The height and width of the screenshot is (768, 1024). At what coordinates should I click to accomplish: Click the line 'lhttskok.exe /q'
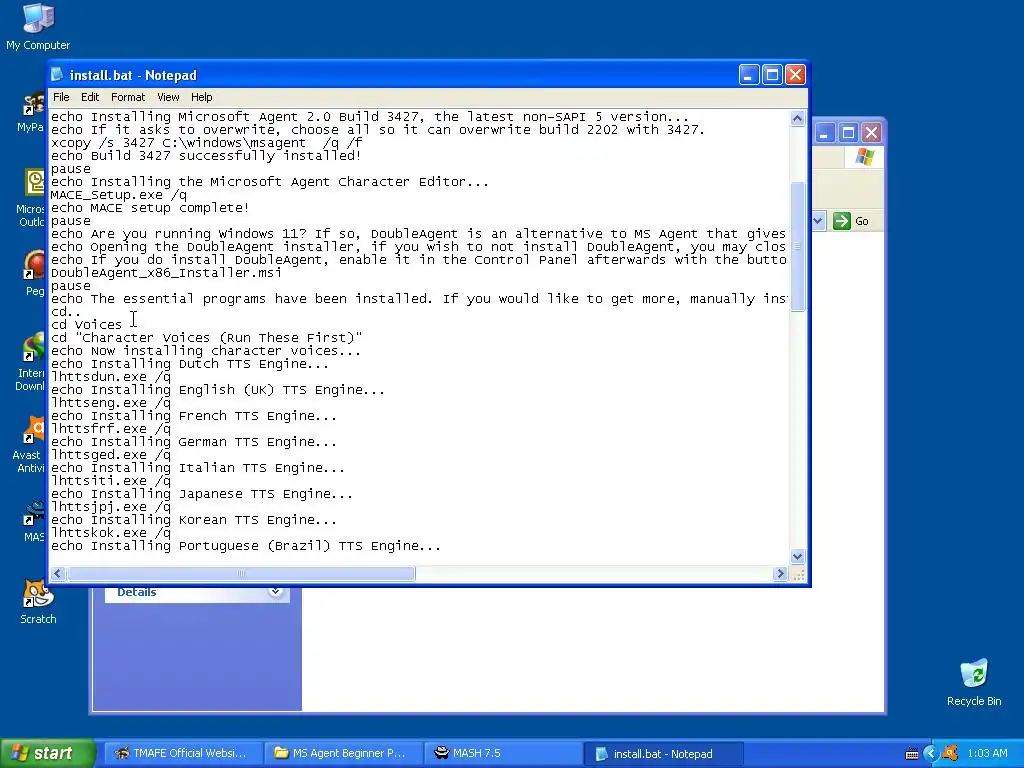[111, 533]
